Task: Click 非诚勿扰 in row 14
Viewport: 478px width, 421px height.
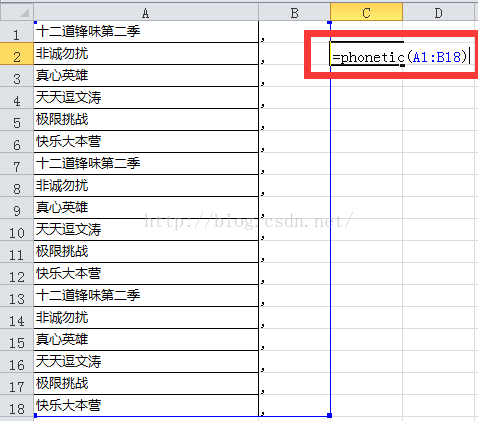Action: (x=62, y=317)
